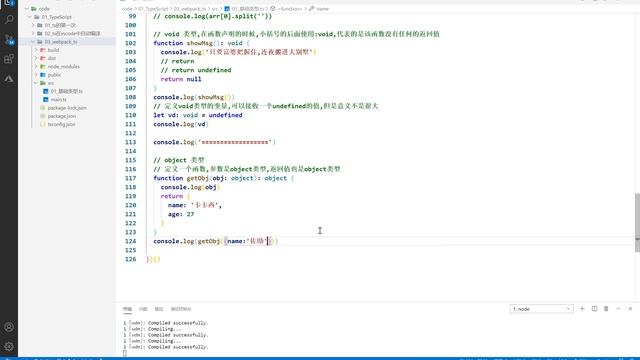Switch to the 输出 panel tab
Screen dimensions: 640x360
[159, 309]
